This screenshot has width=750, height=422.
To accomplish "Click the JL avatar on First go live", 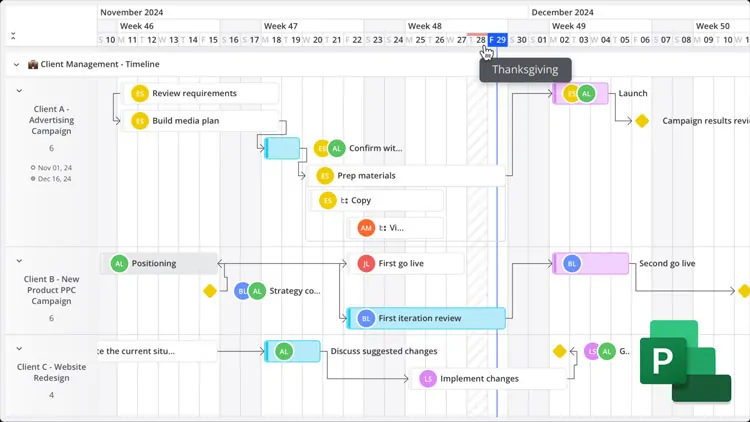I will click(x=366, y=264).
